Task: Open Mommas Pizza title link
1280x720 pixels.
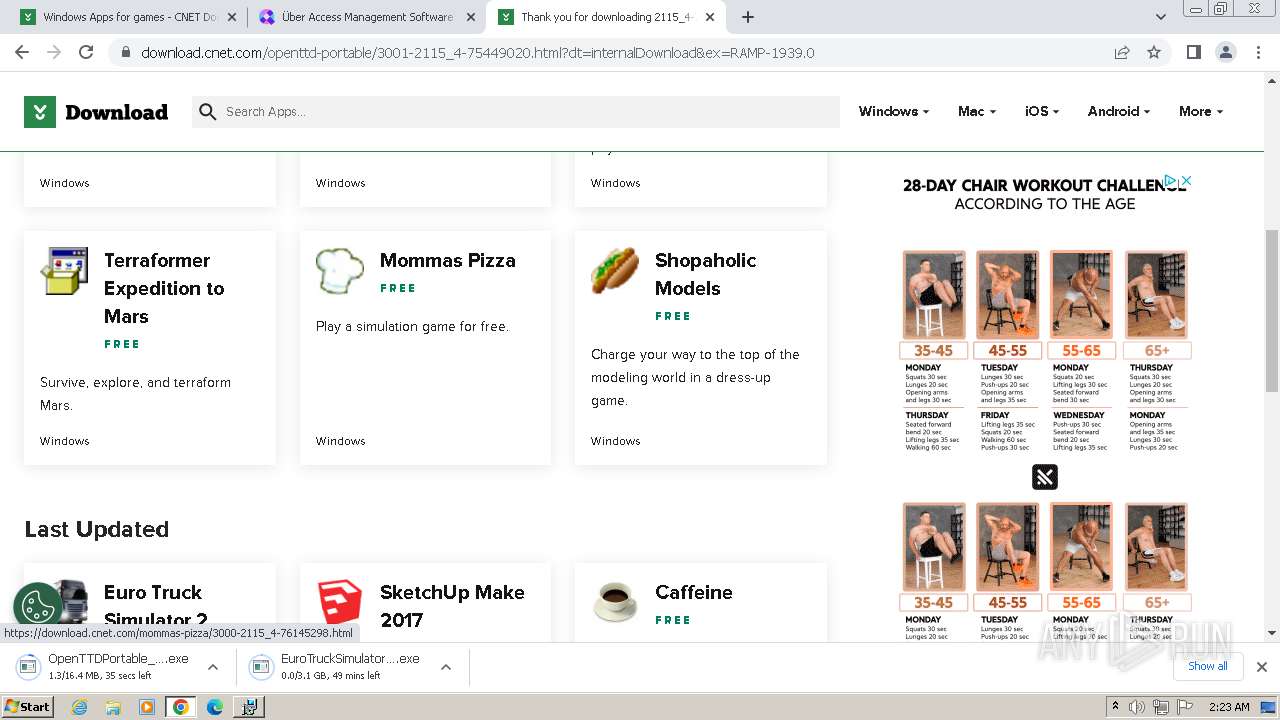Action: tap(448, 260)
